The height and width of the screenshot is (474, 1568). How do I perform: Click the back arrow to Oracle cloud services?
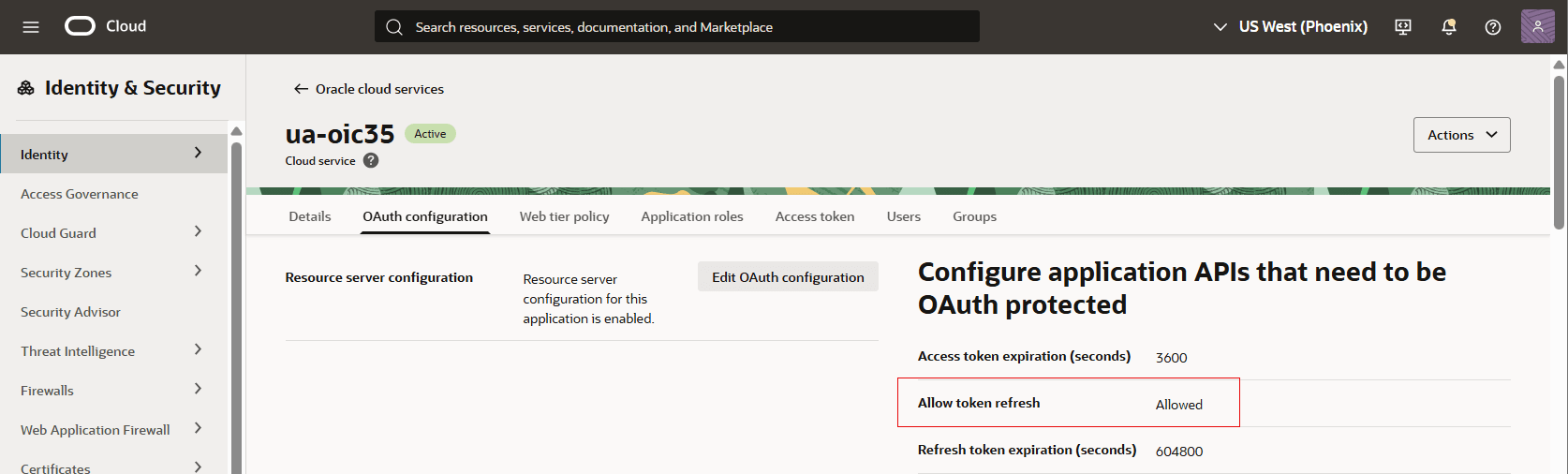point(301,89)
